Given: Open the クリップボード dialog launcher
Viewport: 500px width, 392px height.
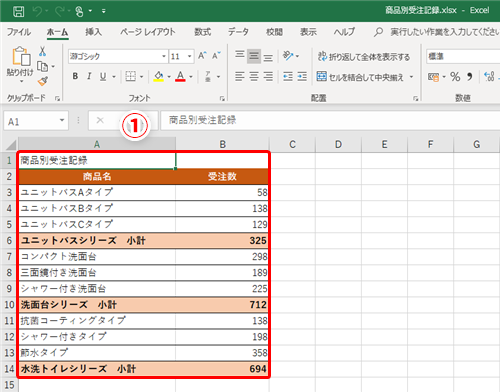Looking at the screenshot, I should [57, 98].
